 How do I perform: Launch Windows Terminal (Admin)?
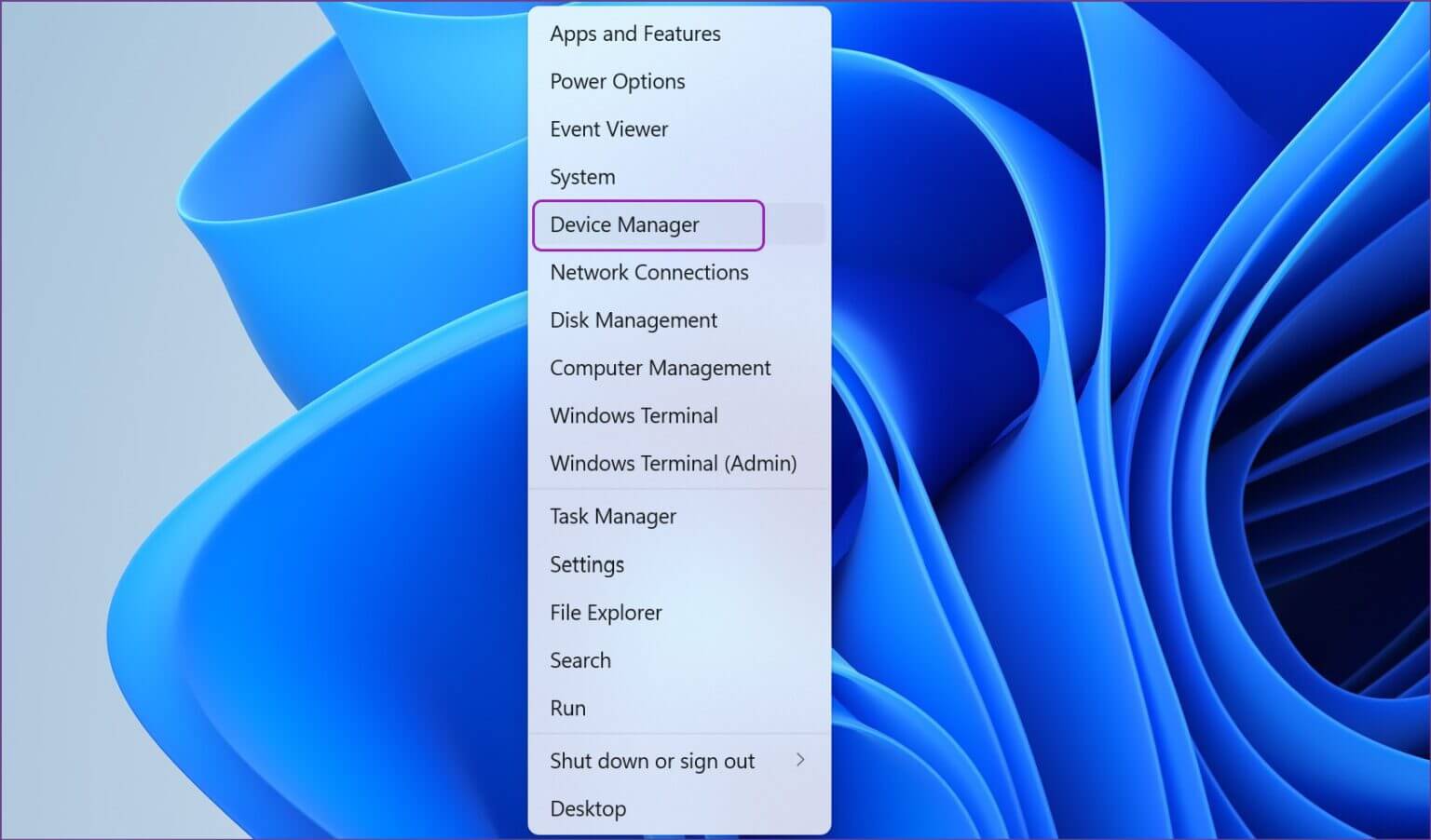pos(679,463)
